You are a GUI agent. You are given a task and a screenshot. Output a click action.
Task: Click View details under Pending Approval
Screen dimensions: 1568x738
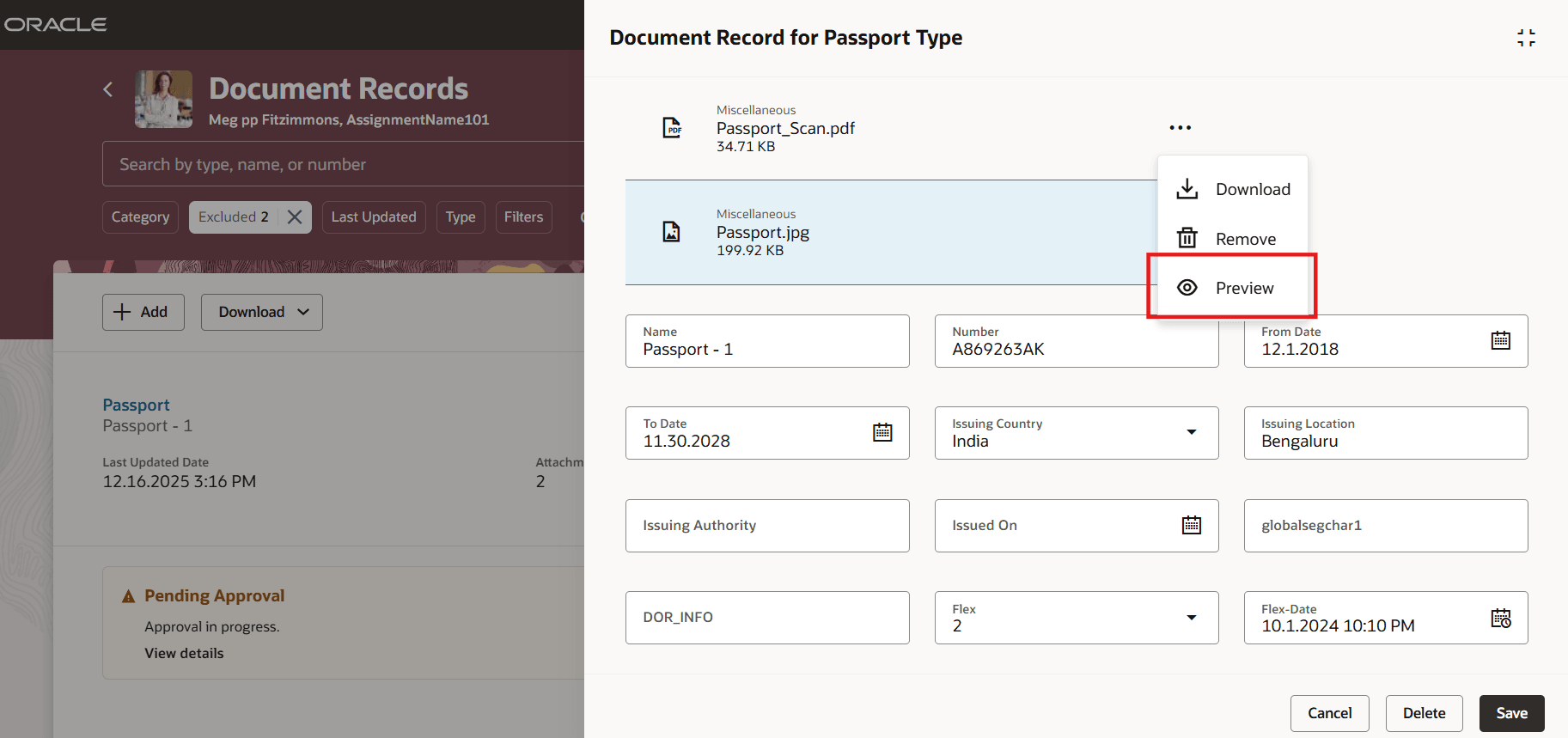click(184, 653)
